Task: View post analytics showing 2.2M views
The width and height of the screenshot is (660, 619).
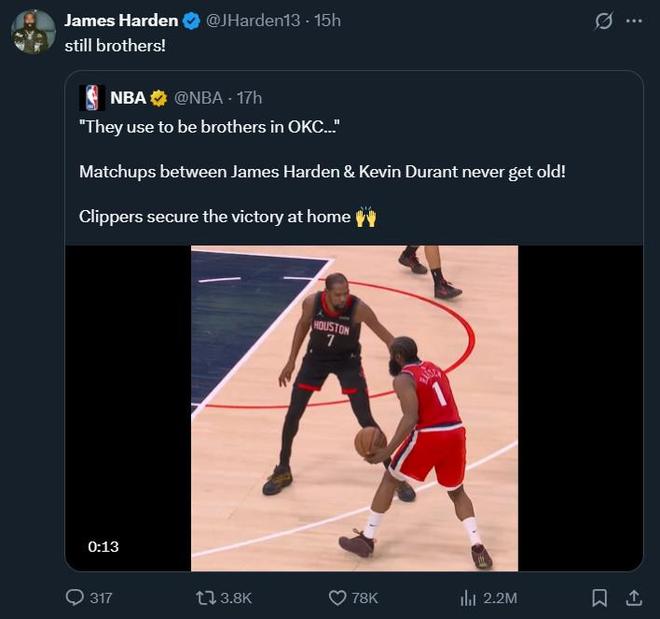Action: click(x=468, y=597)
